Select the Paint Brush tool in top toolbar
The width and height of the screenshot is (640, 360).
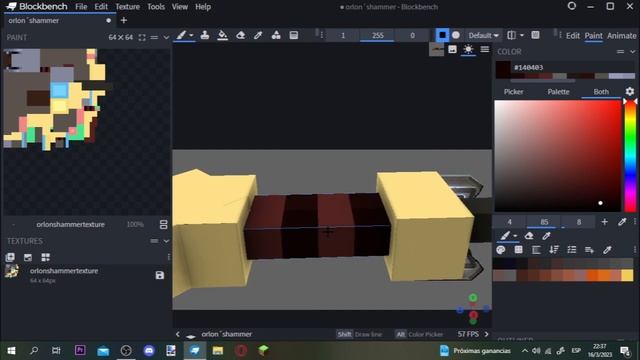[181, 36]
